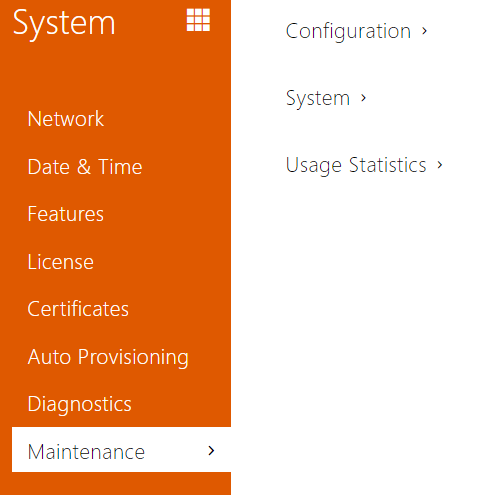Image resolution: width=498 pixels, height=495 pixels.
Task: Click the chevron next to Configuration
Action: 424,31
